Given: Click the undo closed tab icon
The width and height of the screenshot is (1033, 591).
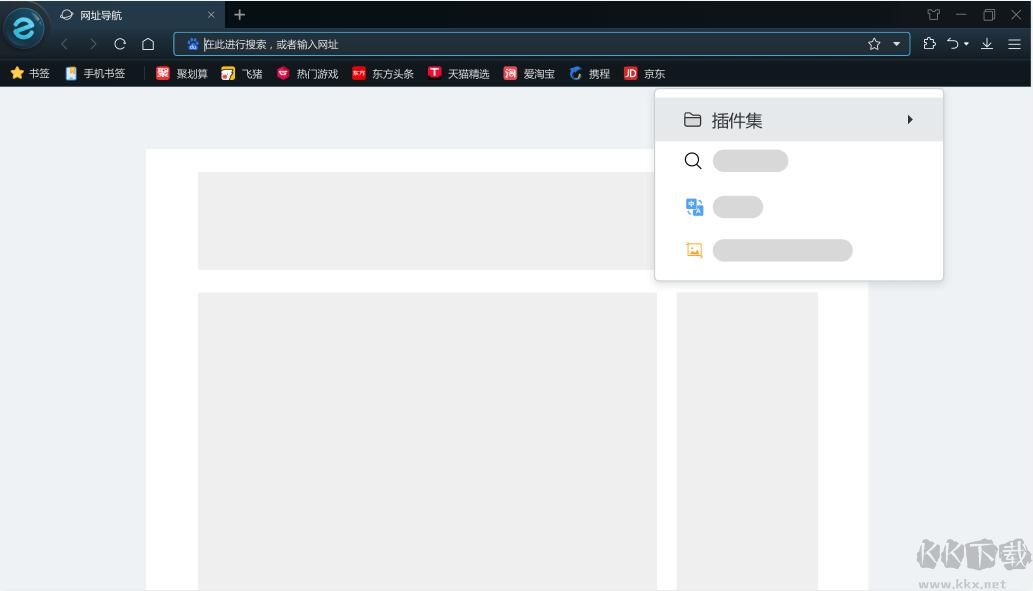Looking at the screenshot, I should point(953,43).
